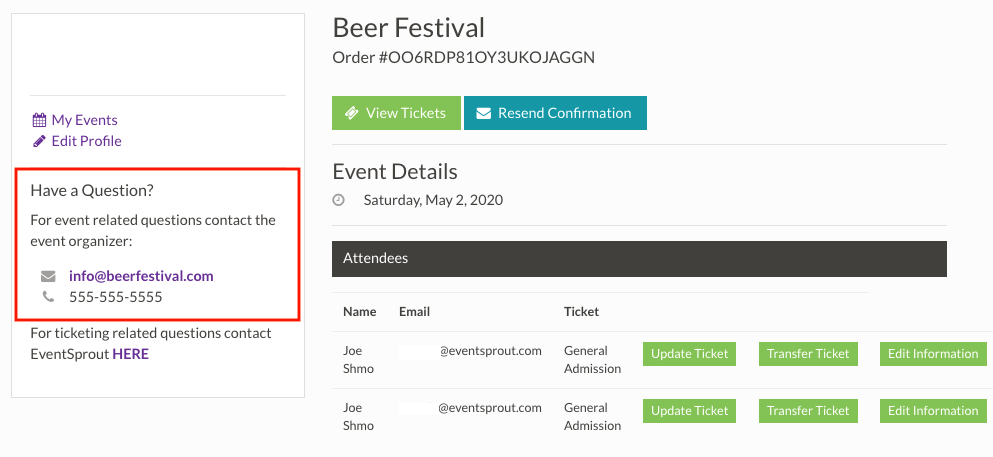Edit Information for the first attendee

point(933,354)
